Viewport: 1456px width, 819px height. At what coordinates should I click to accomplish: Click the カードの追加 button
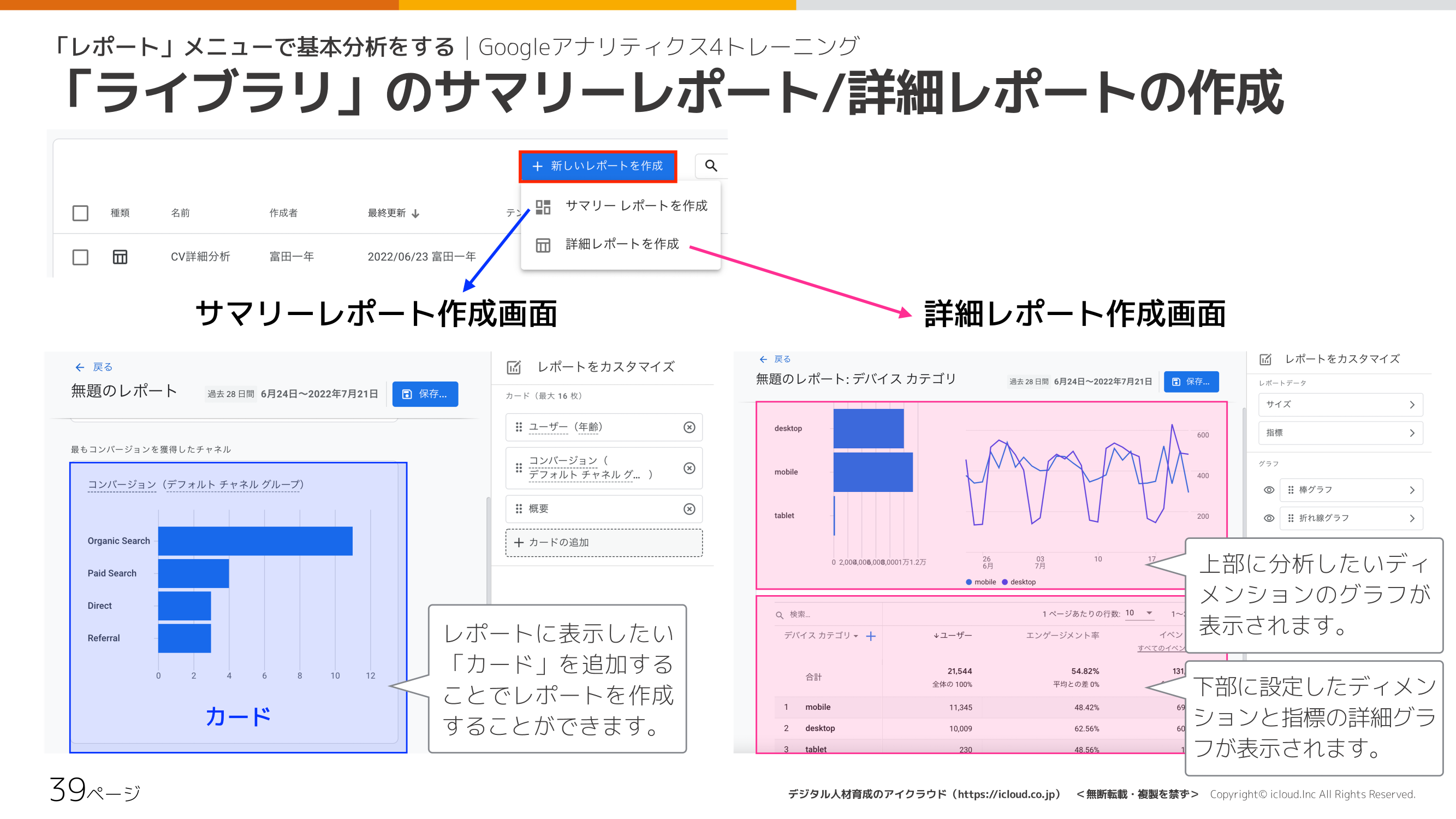point(603,543)
